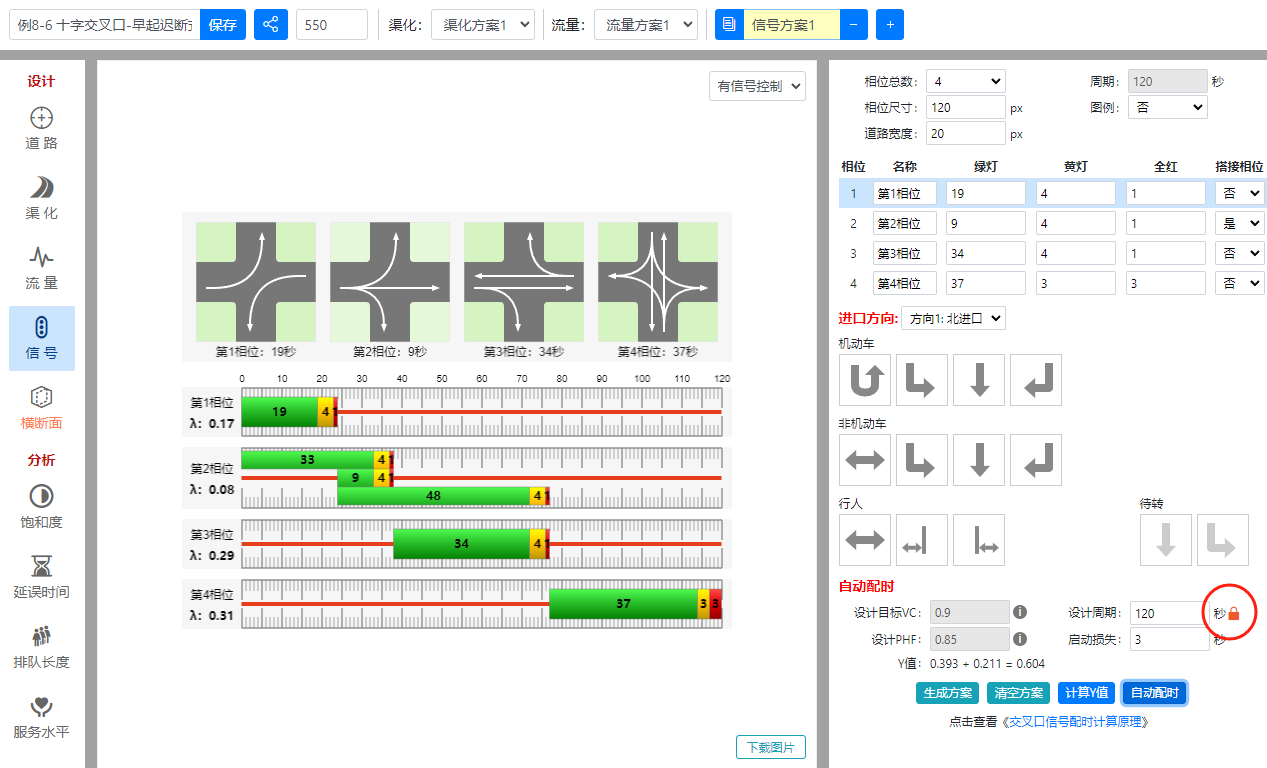The height and width of the screenshot is (768, 1267).
Task: Click the 设计周期 input field
Action: click(x=1168, y=613)
